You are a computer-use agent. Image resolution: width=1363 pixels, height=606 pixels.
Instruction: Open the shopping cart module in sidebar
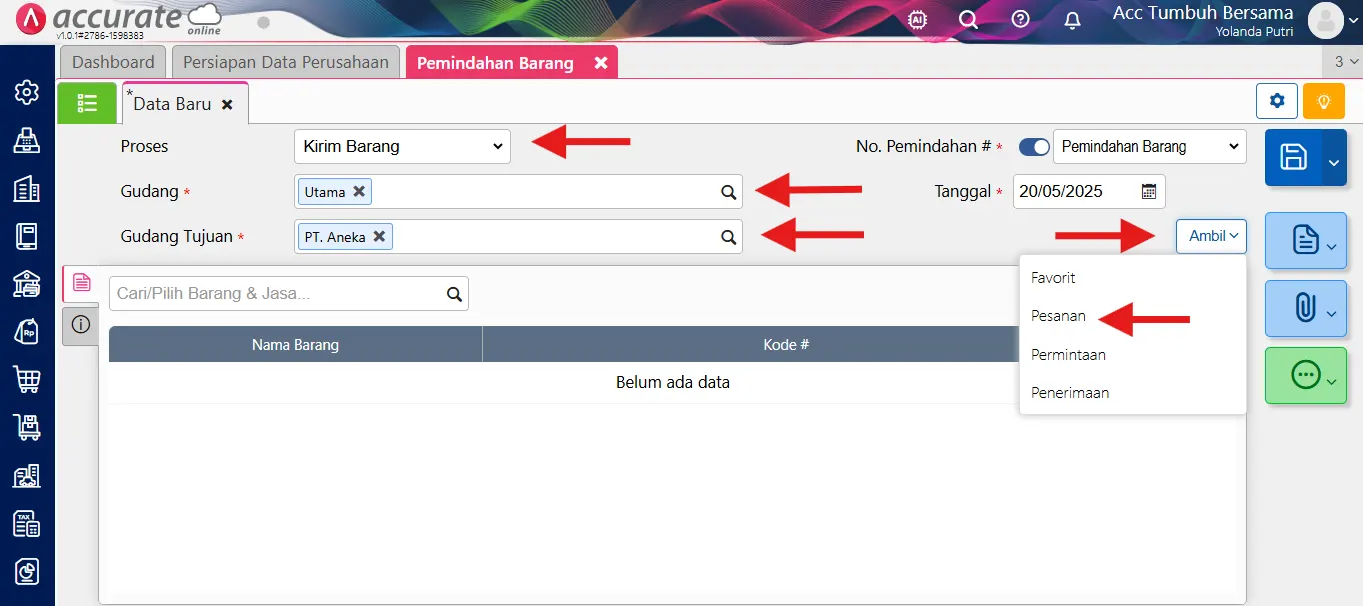pyautogui.click(x=27, y=379)
